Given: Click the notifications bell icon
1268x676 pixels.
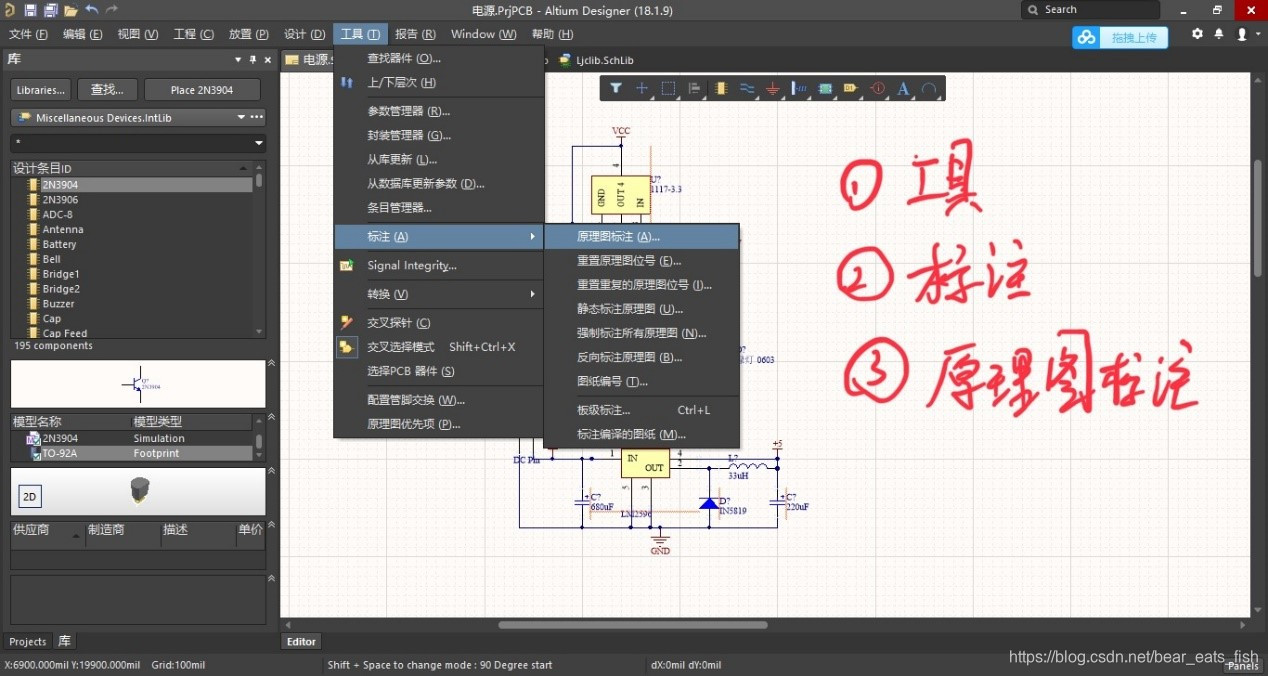Looking at the screenshot, I should pos(1220,33).
